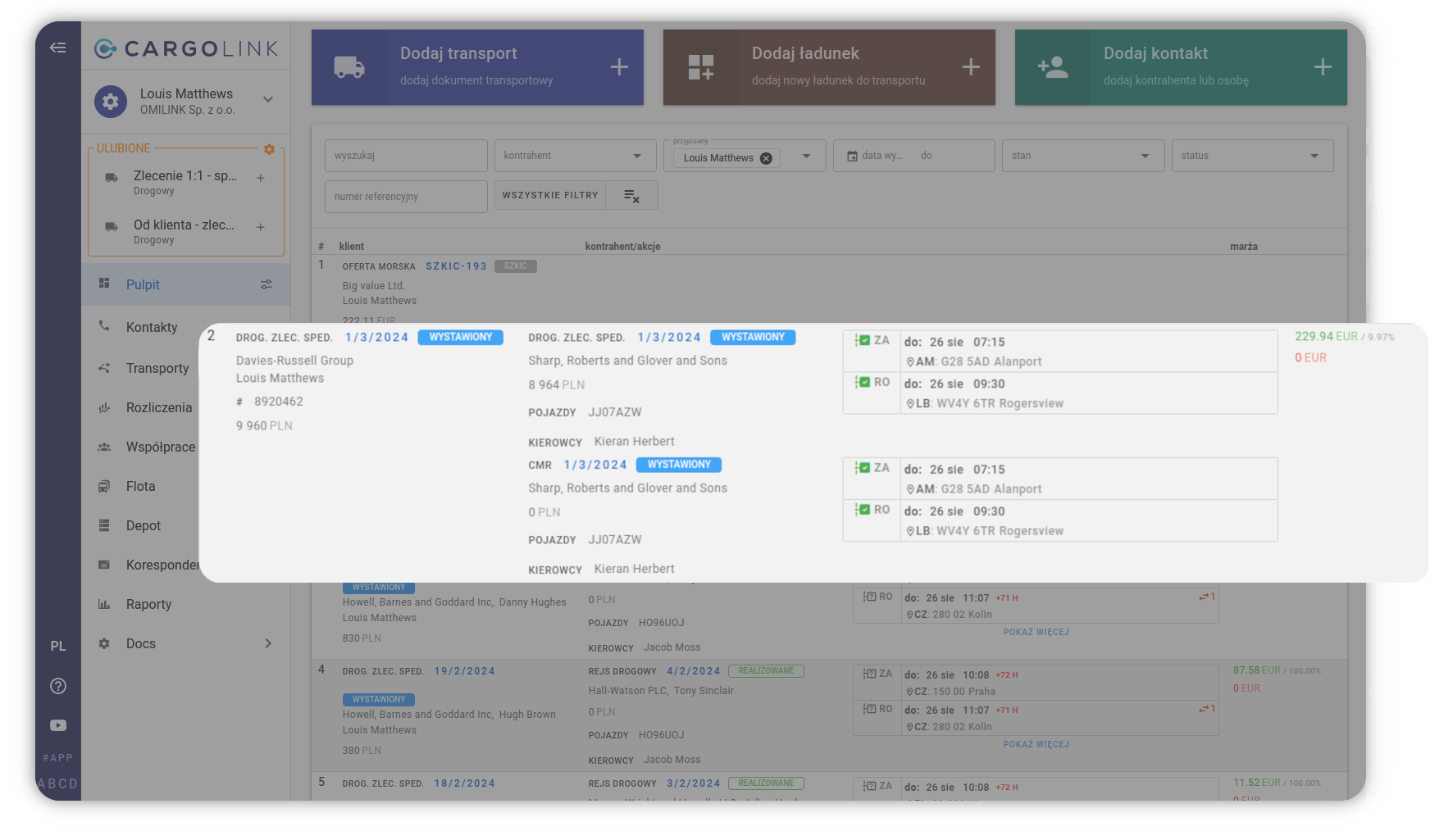Remove Louis Matthews chip from assigned filter

(766, 158)
